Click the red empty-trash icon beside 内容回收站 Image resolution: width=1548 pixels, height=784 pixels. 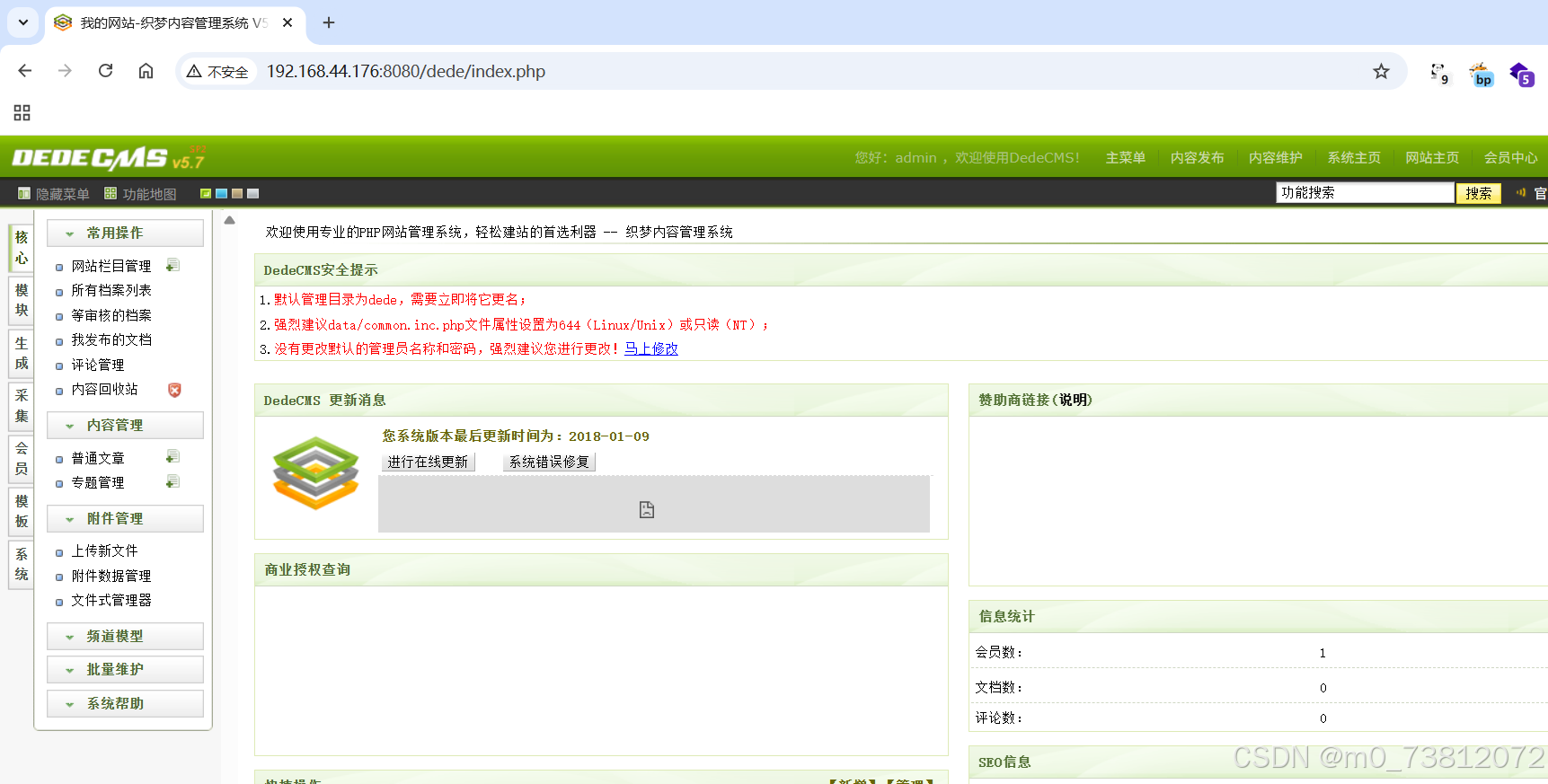pyautogui.click(x=174, y=390)
